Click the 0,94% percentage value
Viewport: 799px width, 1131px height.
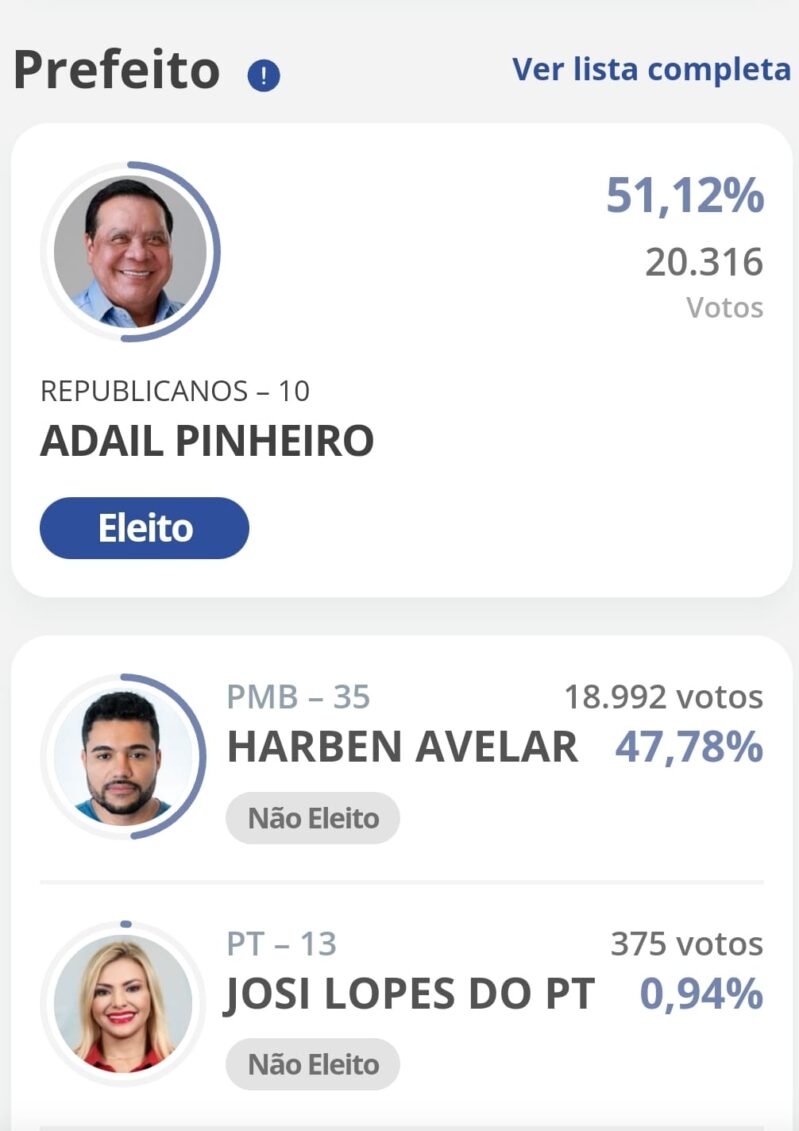coord(702,994)
